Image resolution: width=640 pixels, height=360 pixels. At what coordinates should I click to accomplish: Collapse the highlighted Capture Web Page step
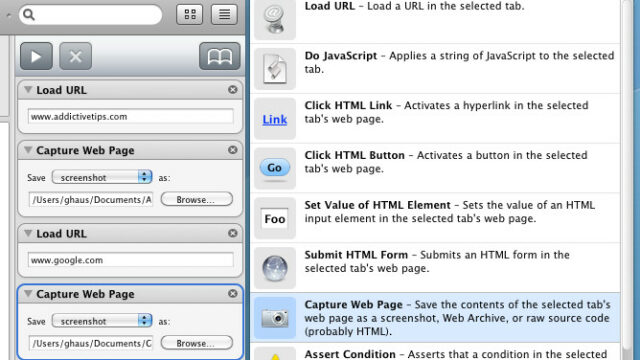coord(28,293)
